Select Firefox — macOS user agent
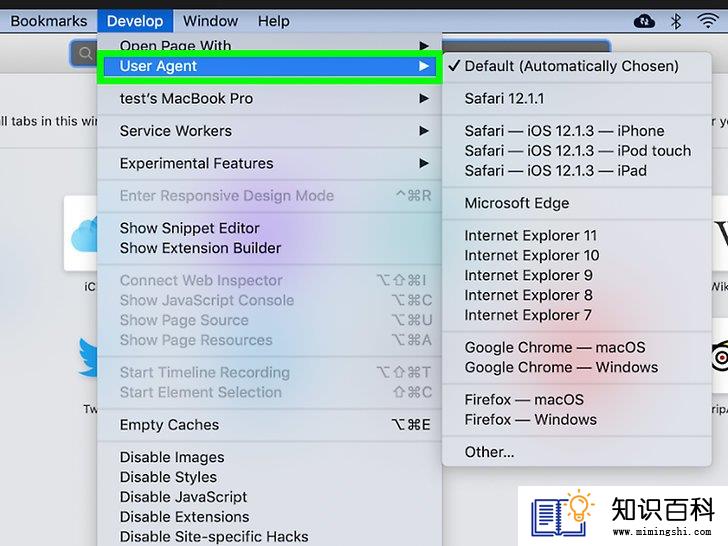728x546 pixels. pyautogui.click(x=577, y=399)
